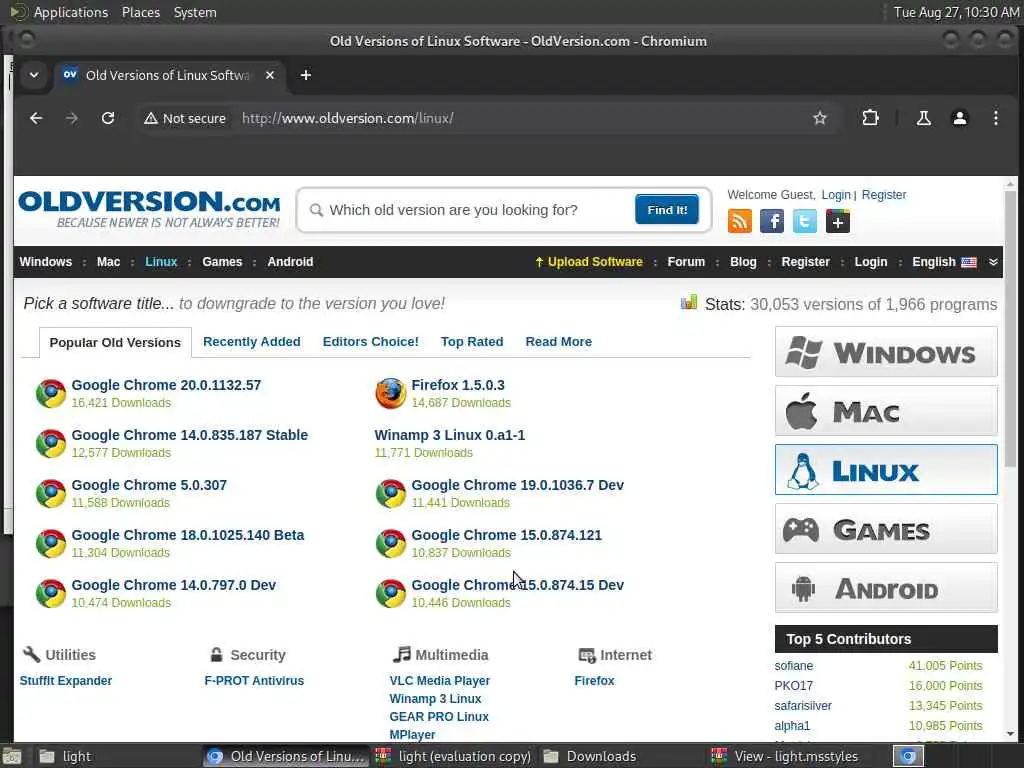Open Forum from the nav bar
This screenshot has height=768, width=1024.
pos(686,262)
